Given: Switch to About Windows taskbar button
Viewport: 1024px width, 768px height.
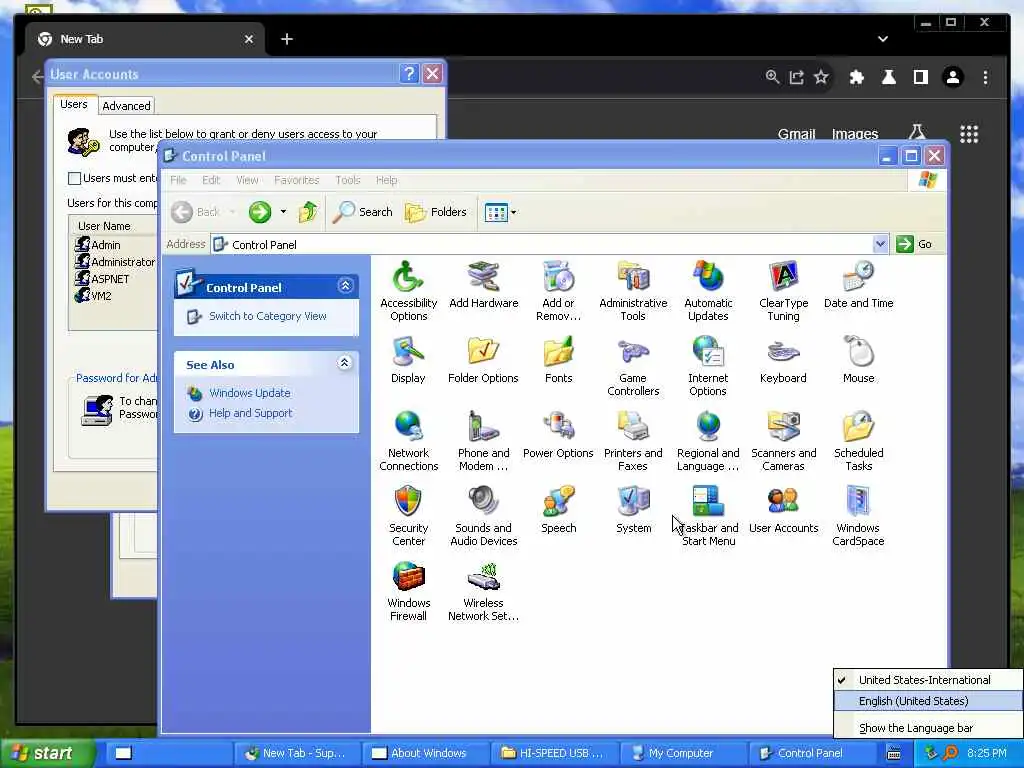Looking at the screenshot, I should click(x=424, y=754).
